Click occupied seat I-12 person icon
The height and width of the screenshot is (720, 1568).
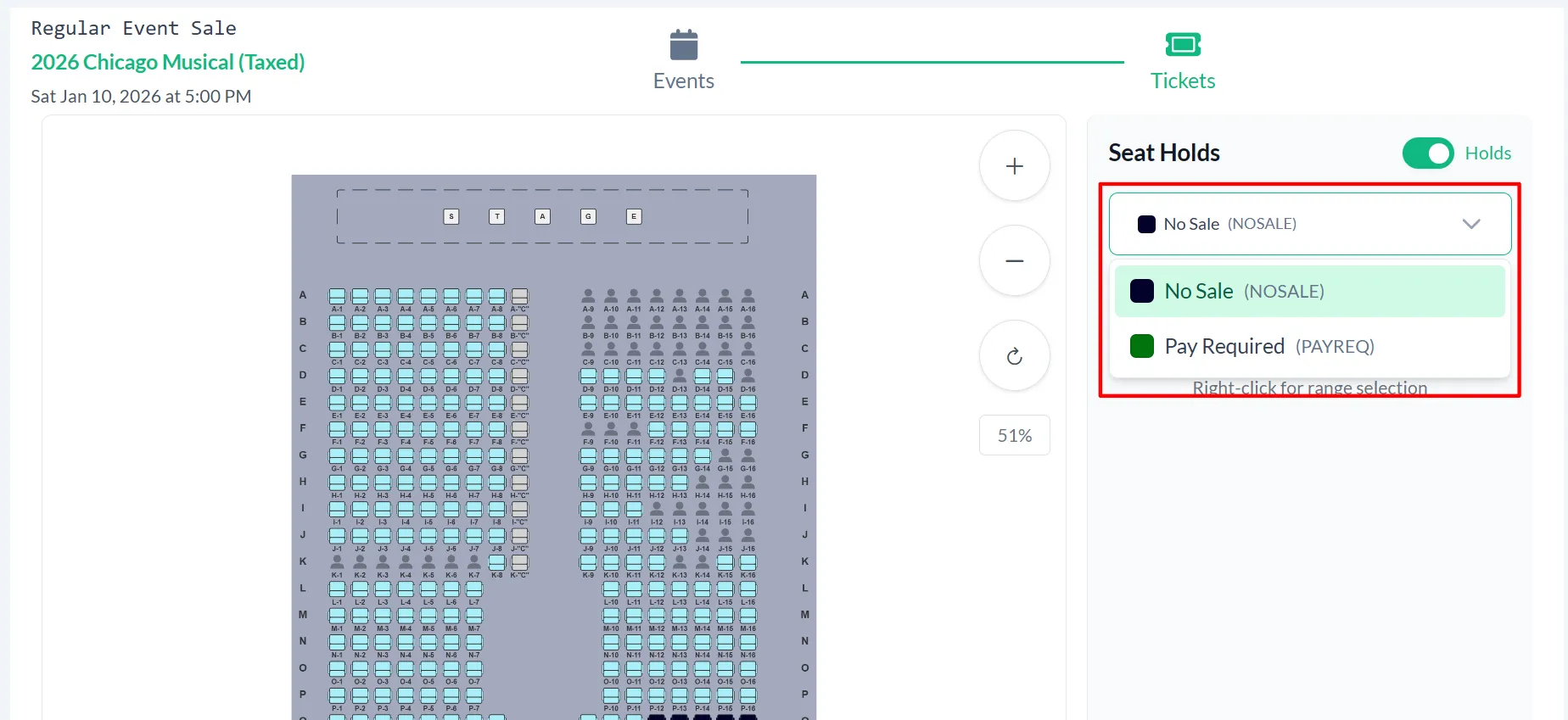coord(657,509)
